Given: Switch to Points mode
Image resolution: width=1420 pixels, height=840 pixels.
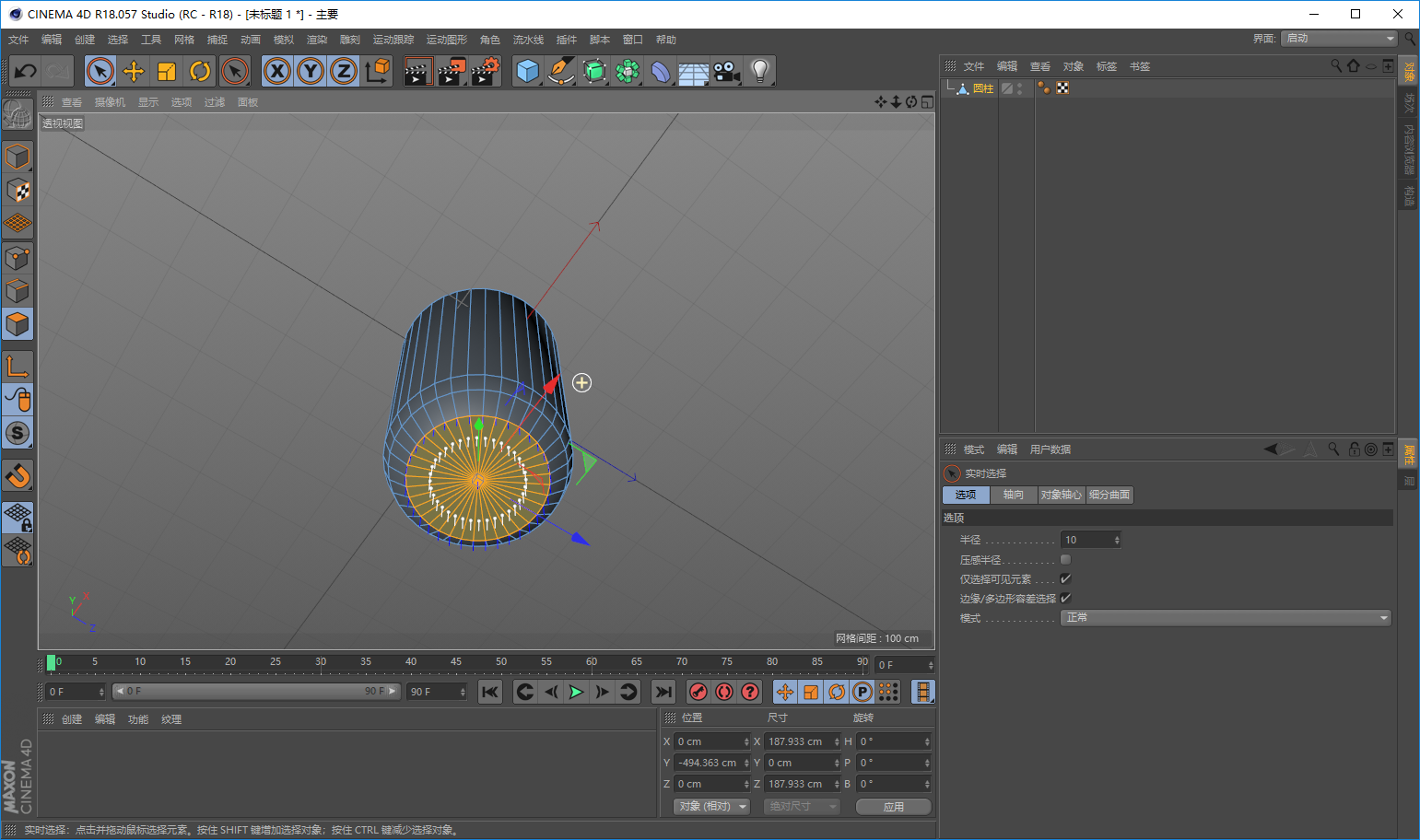Looking at the screenshot, I should pyautogui.click(x=18, y=257).
